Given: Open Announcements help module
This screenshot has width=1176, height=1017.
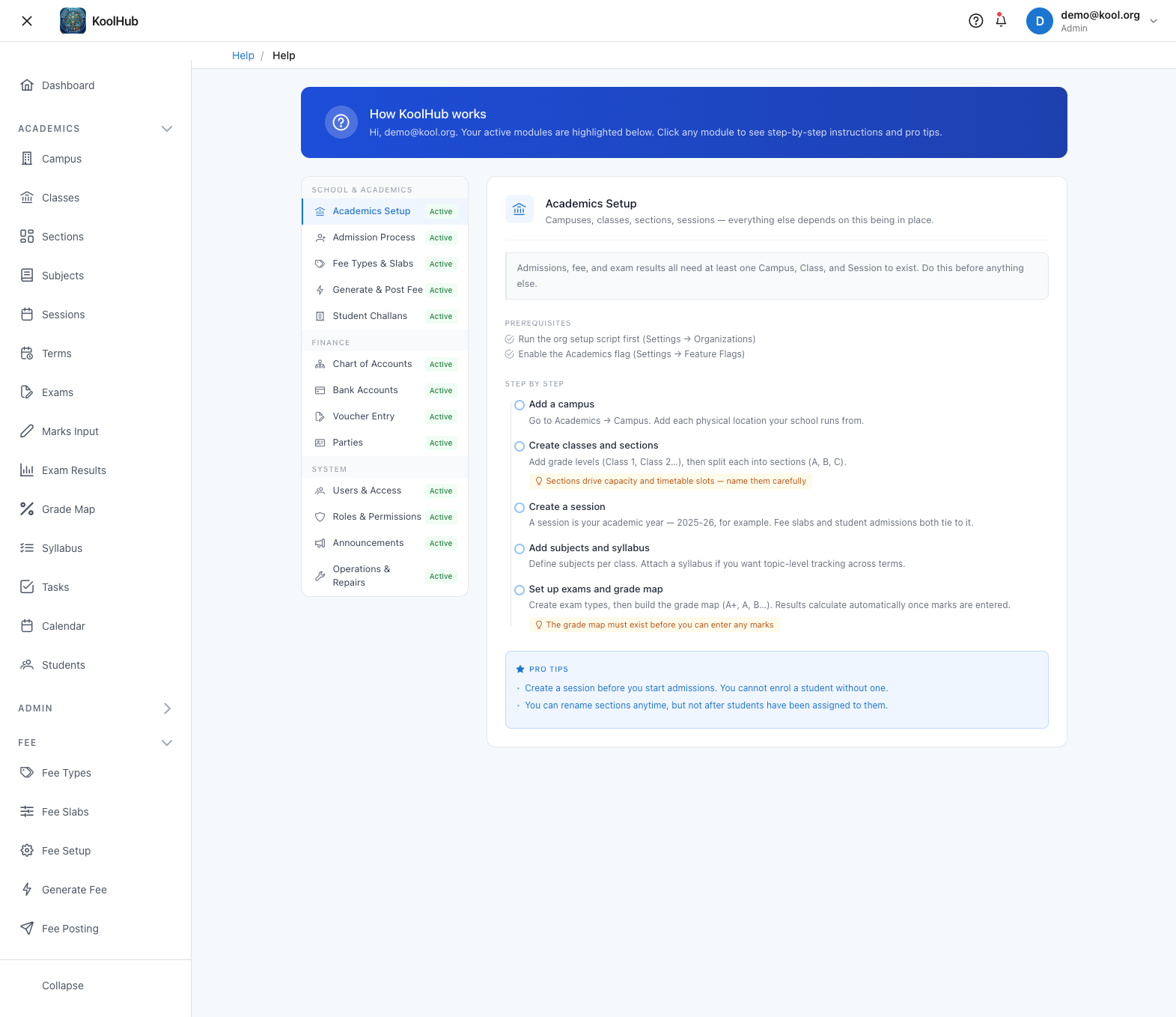Looking at the screenshot, I should click(x=385, y=543).
